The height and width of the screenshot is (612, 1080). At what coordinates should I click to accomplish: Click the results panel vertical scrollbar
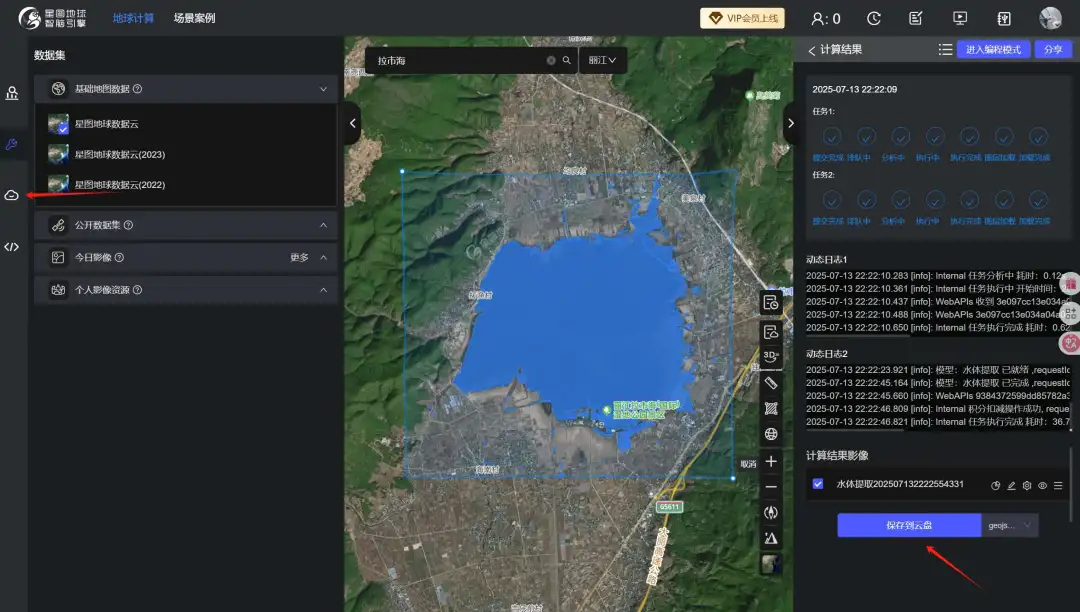coord(1070,485)
